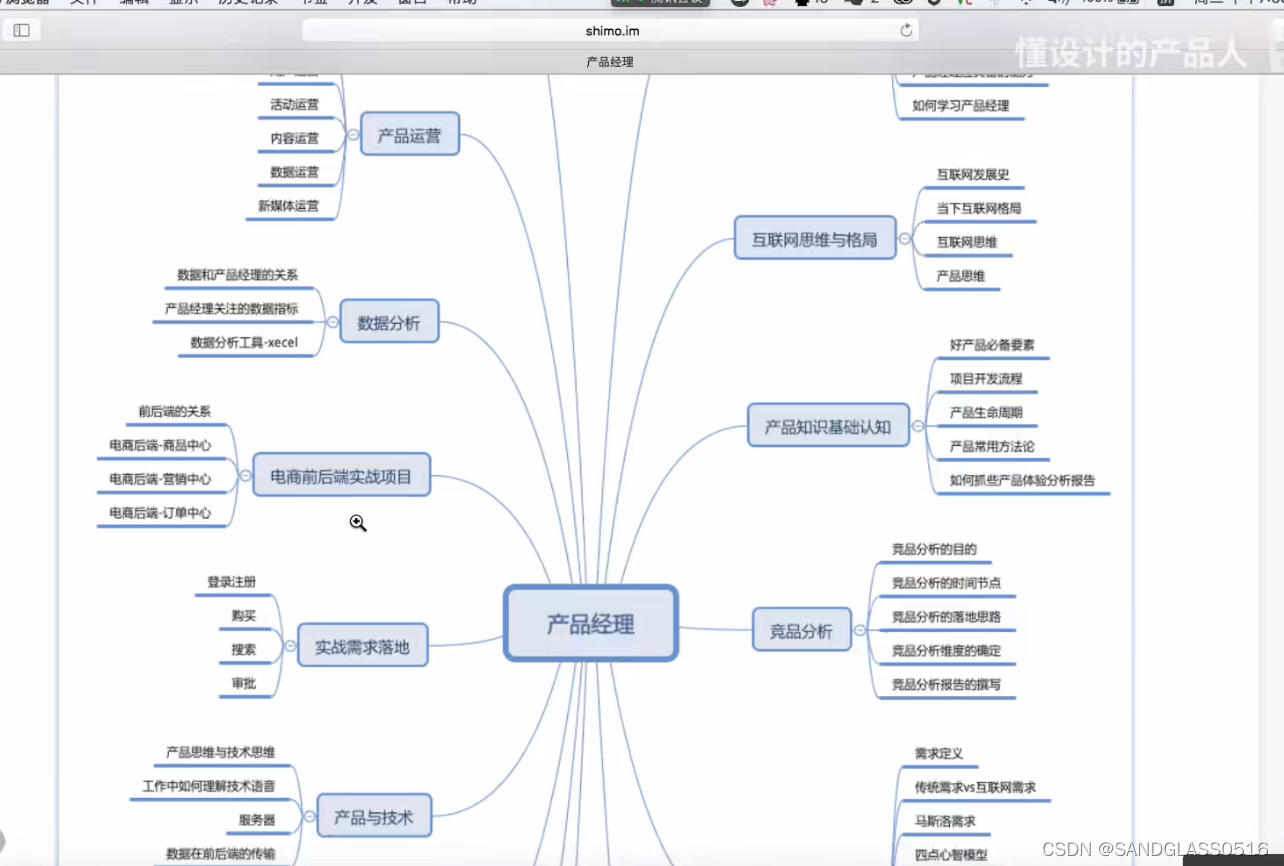The image size is (1284, 866).
Task: Collapse the 互联网思维与格局 branch circle
Action: pyautogui.click(x=904, y=240)
